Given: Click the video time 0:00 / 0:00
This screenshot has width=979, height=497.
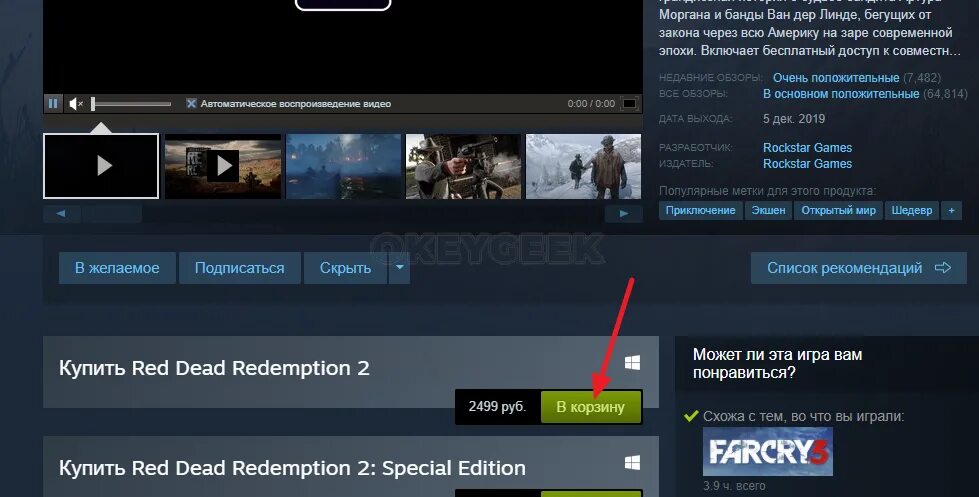Looking at the screenshot, I should pos(591,104).
